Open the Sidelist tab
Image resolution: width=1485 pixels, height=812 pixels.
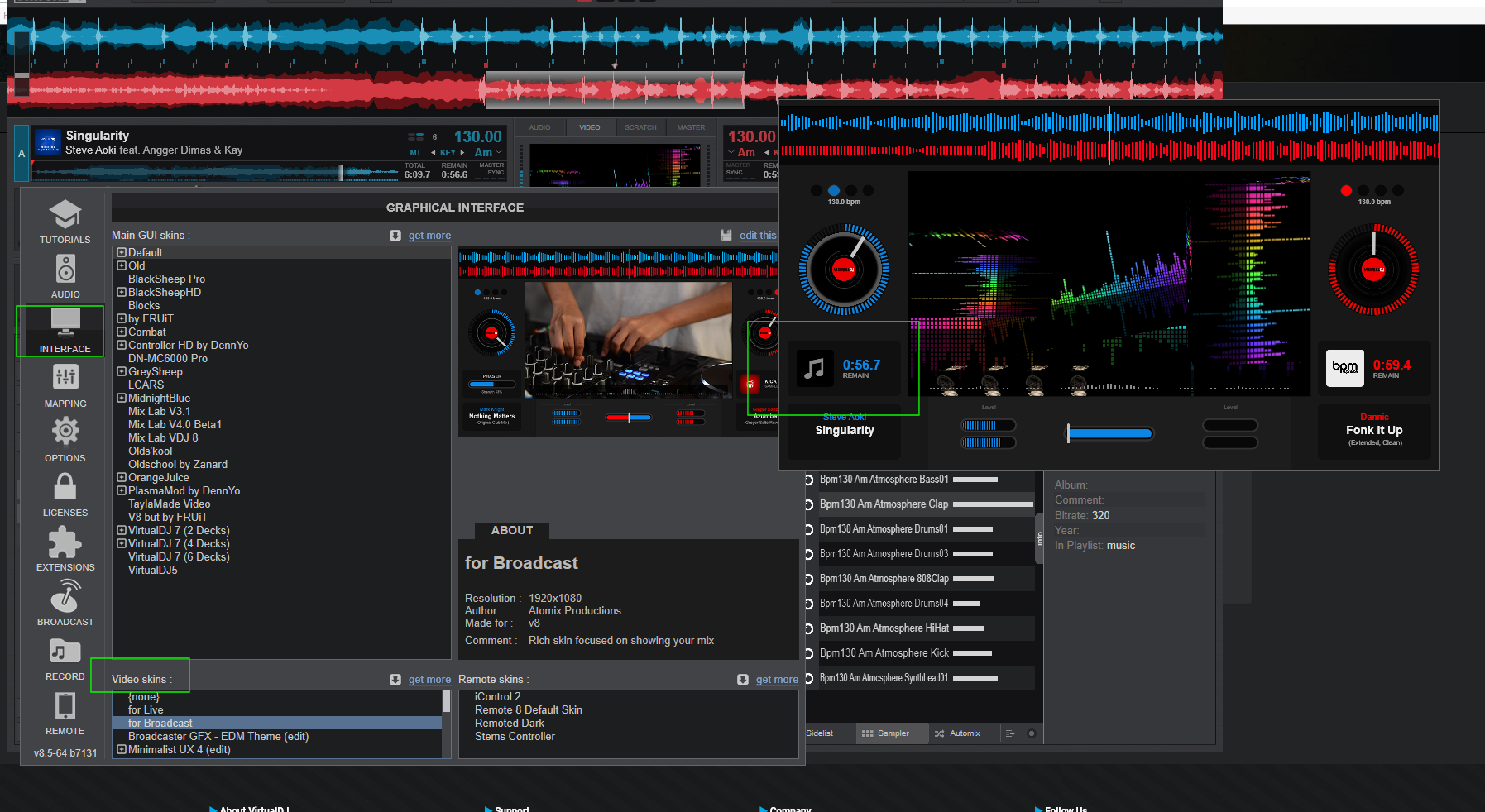[x=820, y=733]
